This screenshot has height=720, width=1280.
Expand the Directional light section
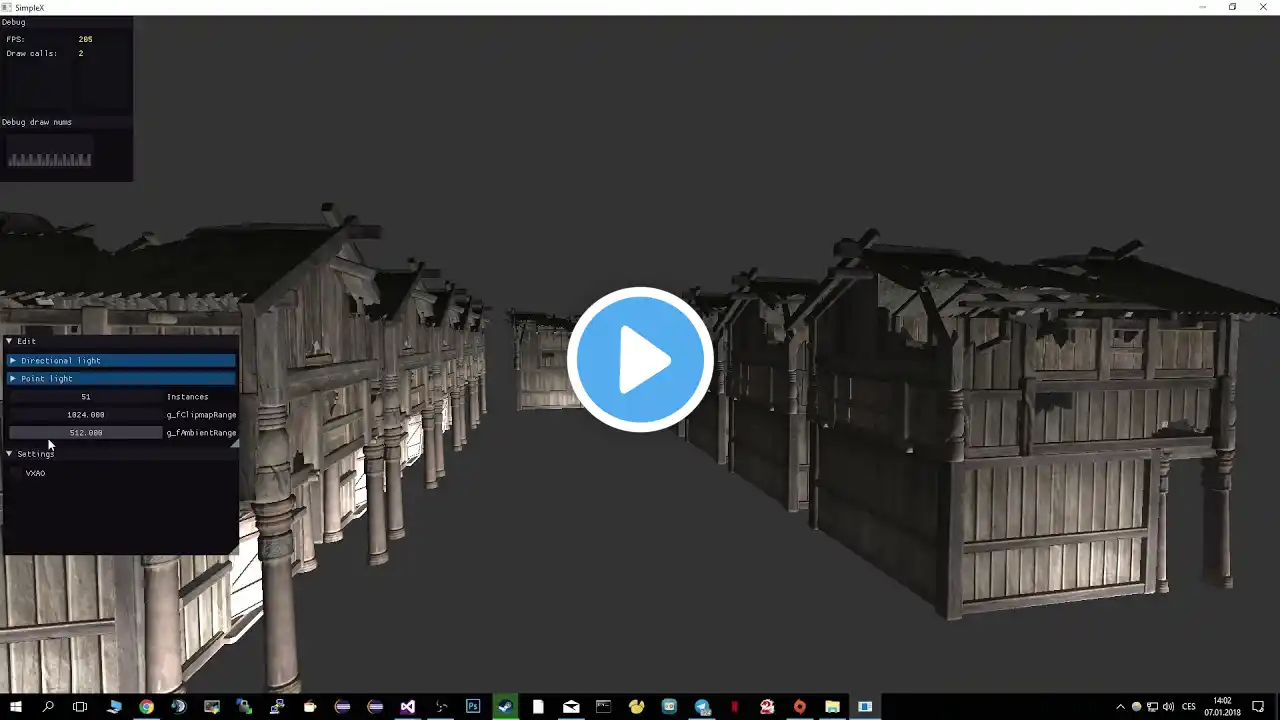click(122, 360)
